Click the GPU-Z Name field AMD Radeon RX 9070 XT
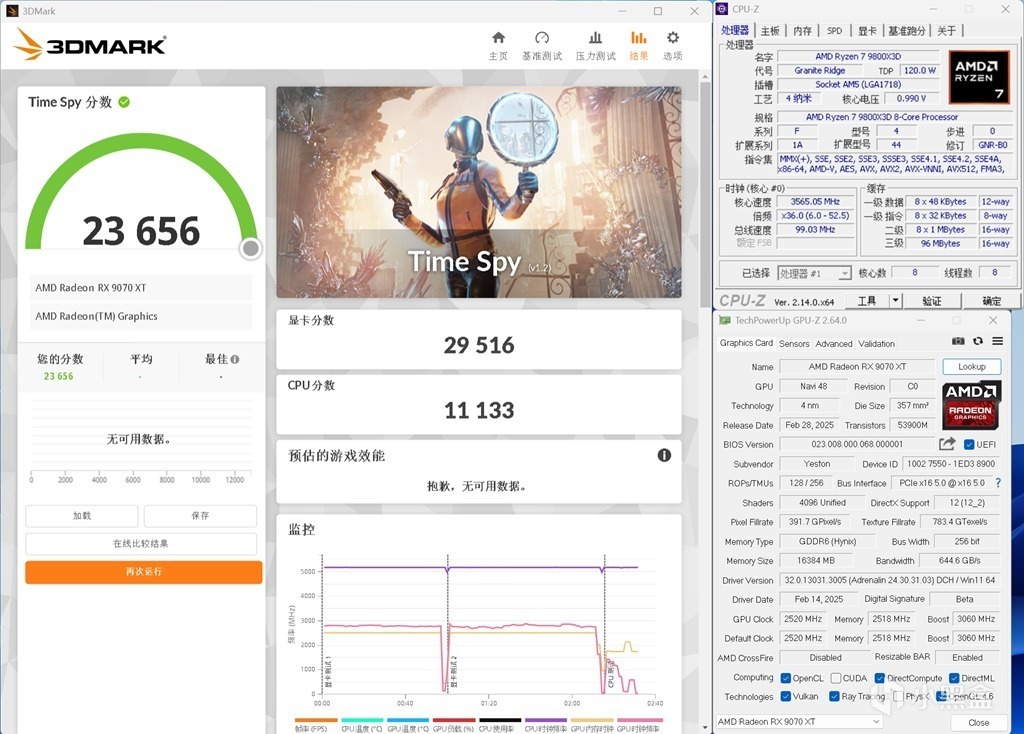This screenshot has height=734, width=1024. coord(857,367)
